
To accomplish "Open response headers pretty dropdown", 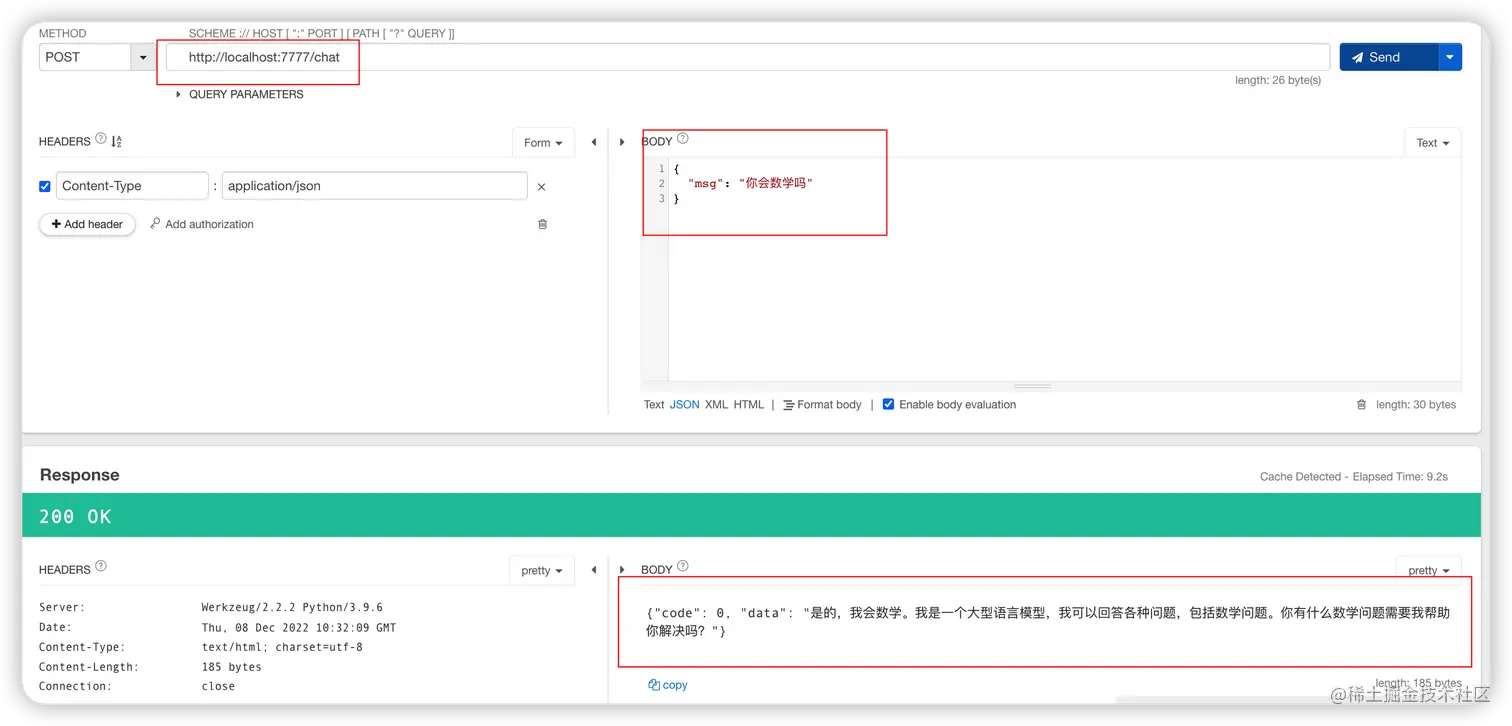I will [x=542, y=571].
